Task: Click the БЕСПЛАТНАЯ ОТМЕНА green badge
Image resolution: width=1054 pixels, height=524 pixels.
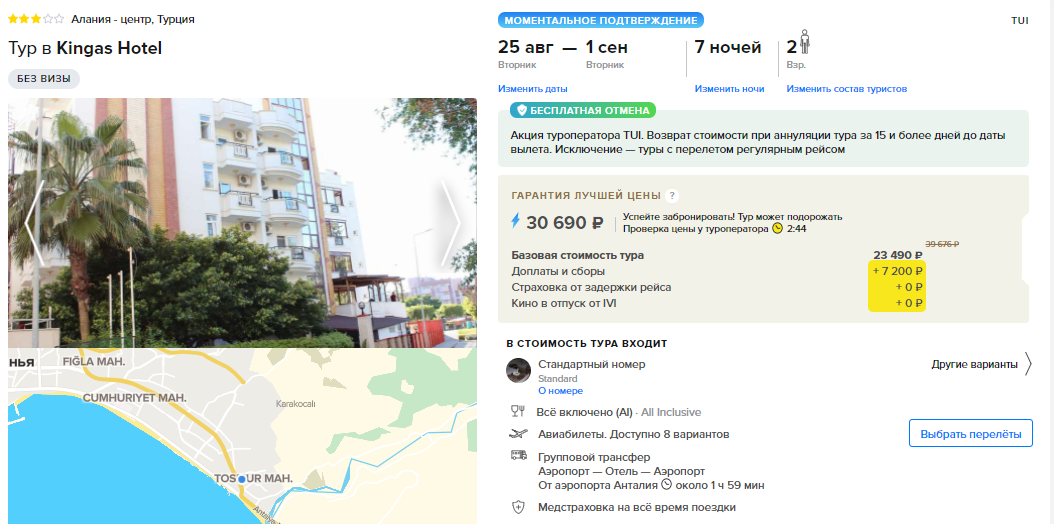Action: tap(582, 110)
